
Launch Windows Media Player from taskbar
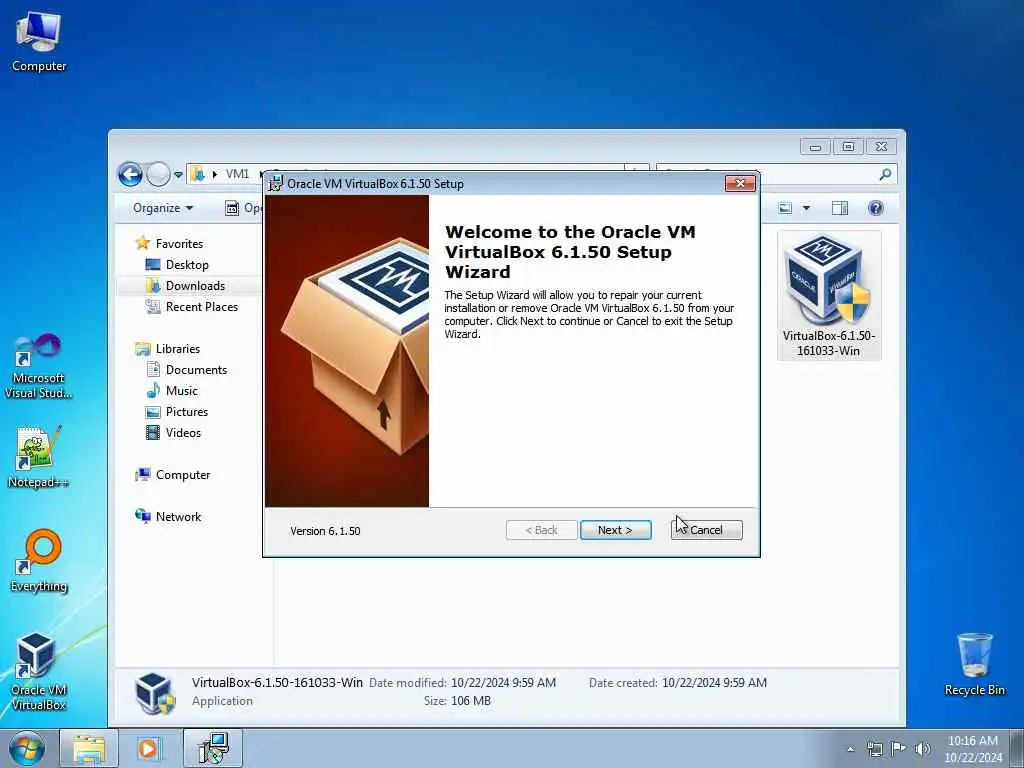[148, 748]
